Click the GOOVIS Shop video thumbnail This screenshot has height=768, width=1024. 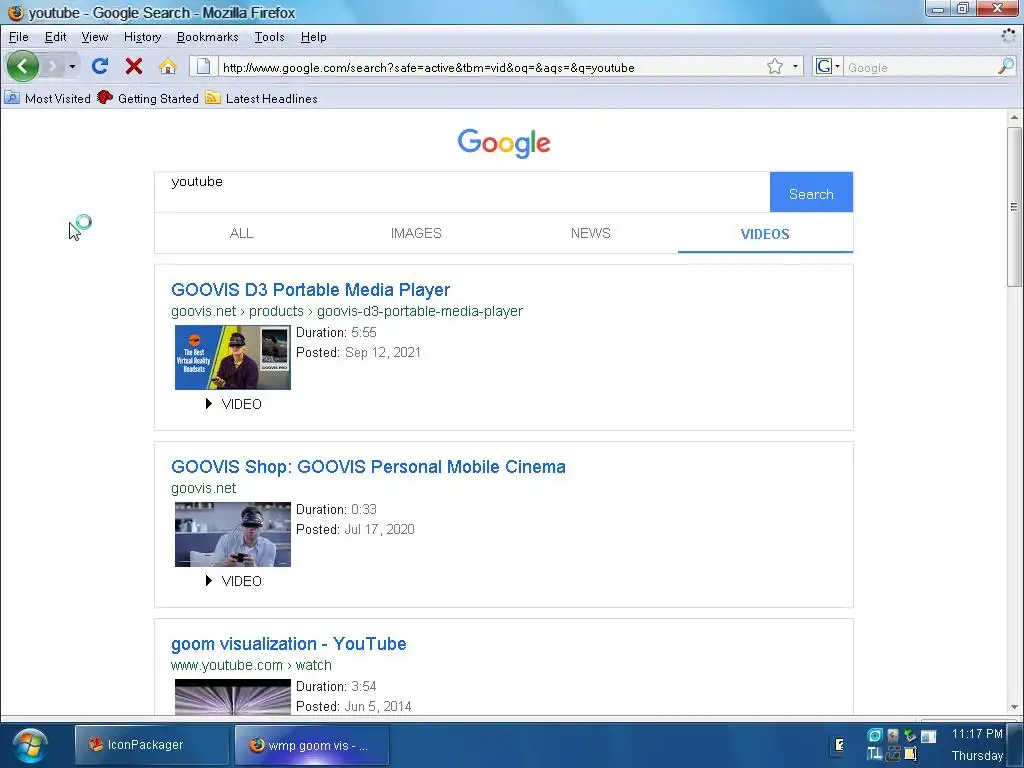(232, 534)
